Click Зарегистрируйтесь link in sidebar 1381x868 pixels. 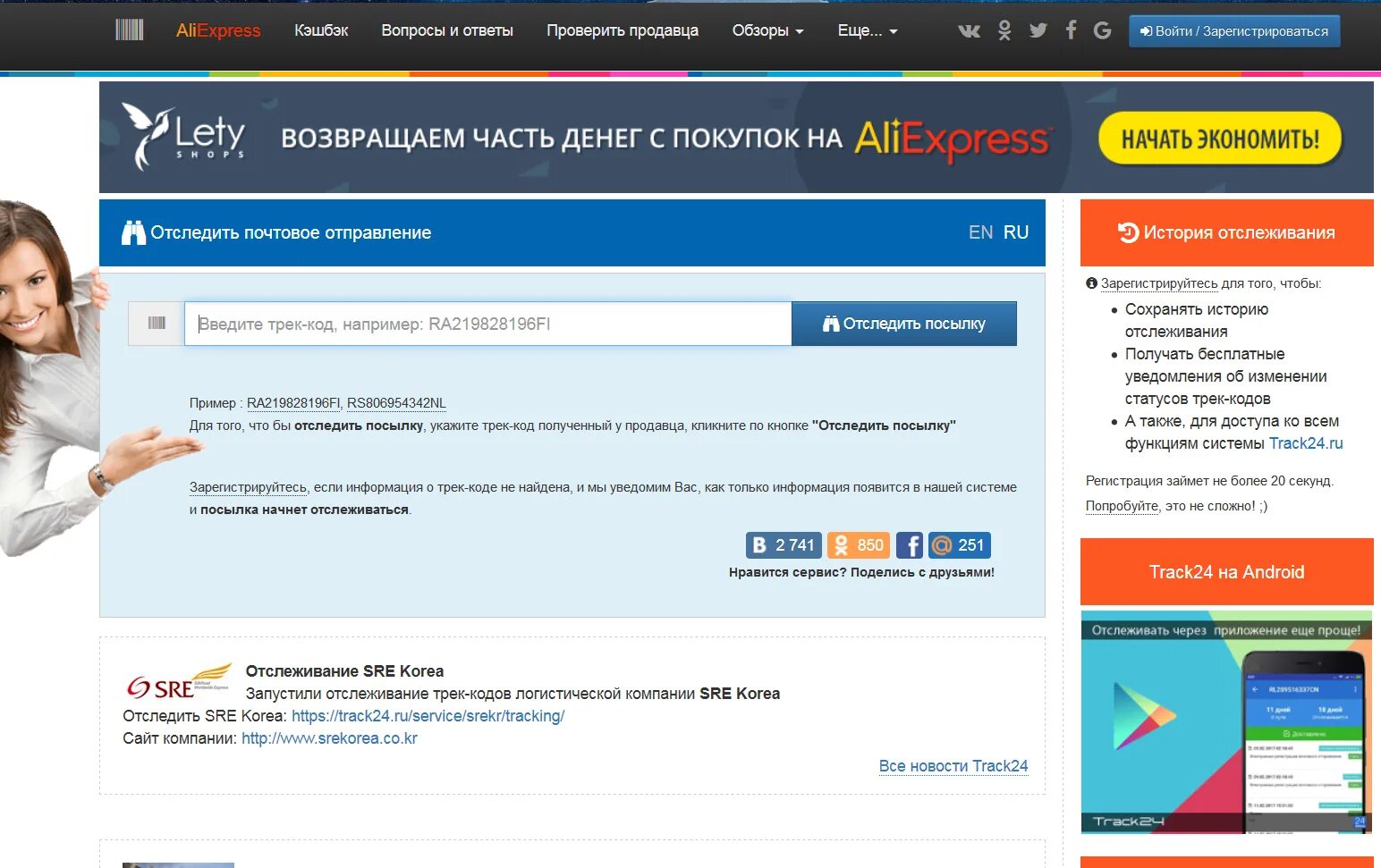(x=1159, y=283)
